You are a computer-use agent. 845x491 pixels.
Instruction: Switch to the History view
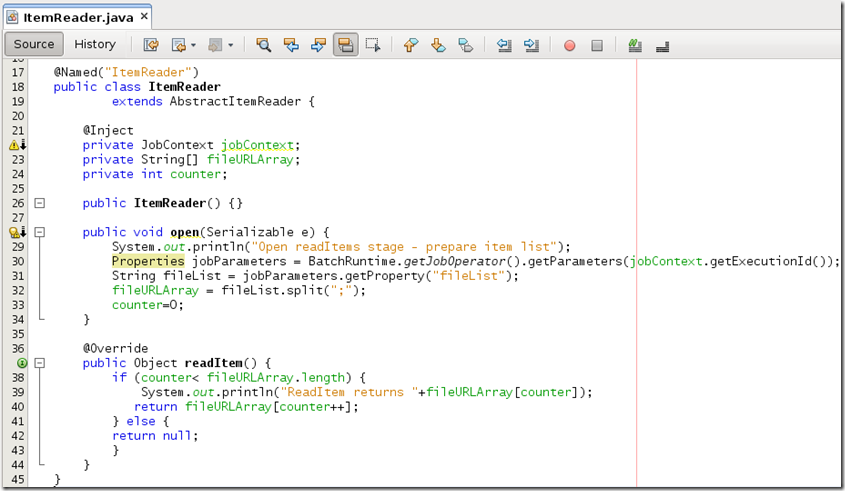pos(95,44)
